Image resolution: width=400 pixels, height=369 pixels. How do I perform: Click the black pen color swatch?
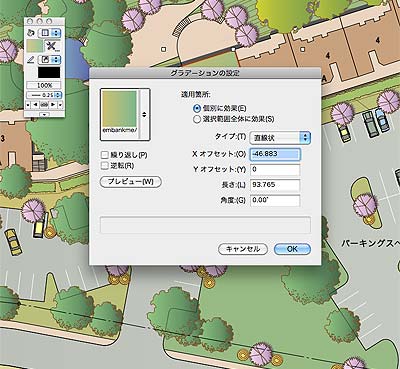click(49, 72)
